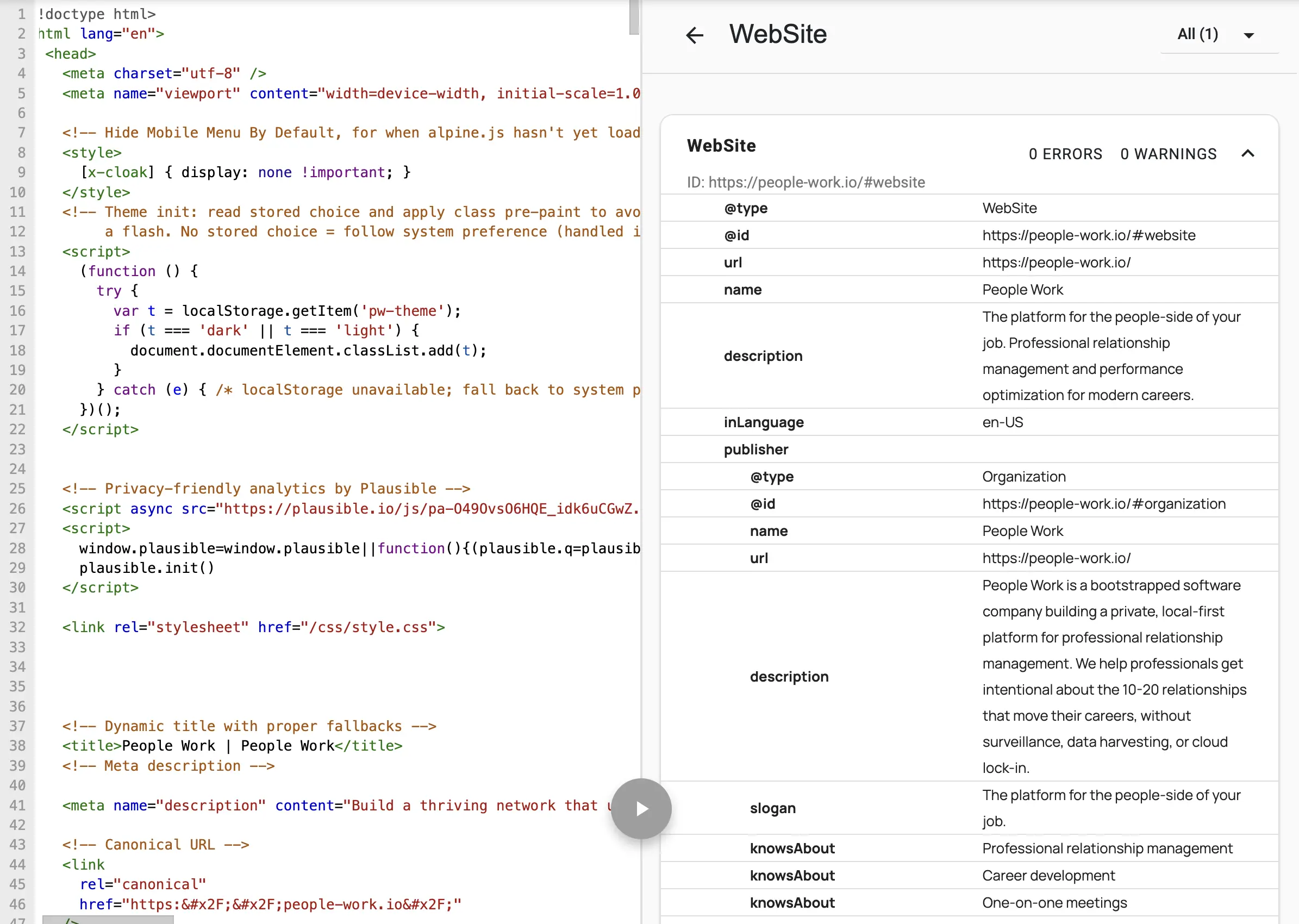
Task: Click knowsAbout value One-on-one meetings
Action: (x=1054, y=903)
